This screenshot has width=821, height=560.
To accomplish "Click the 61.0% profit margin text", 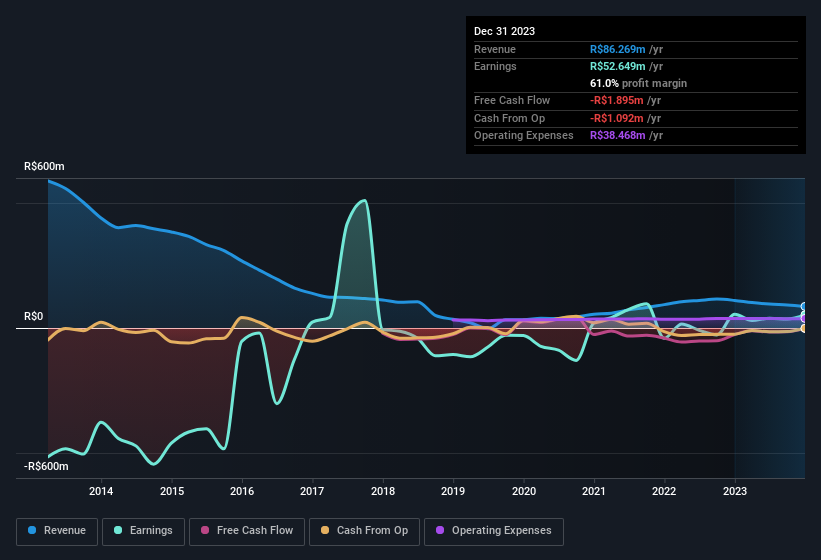I will point(638,83).
